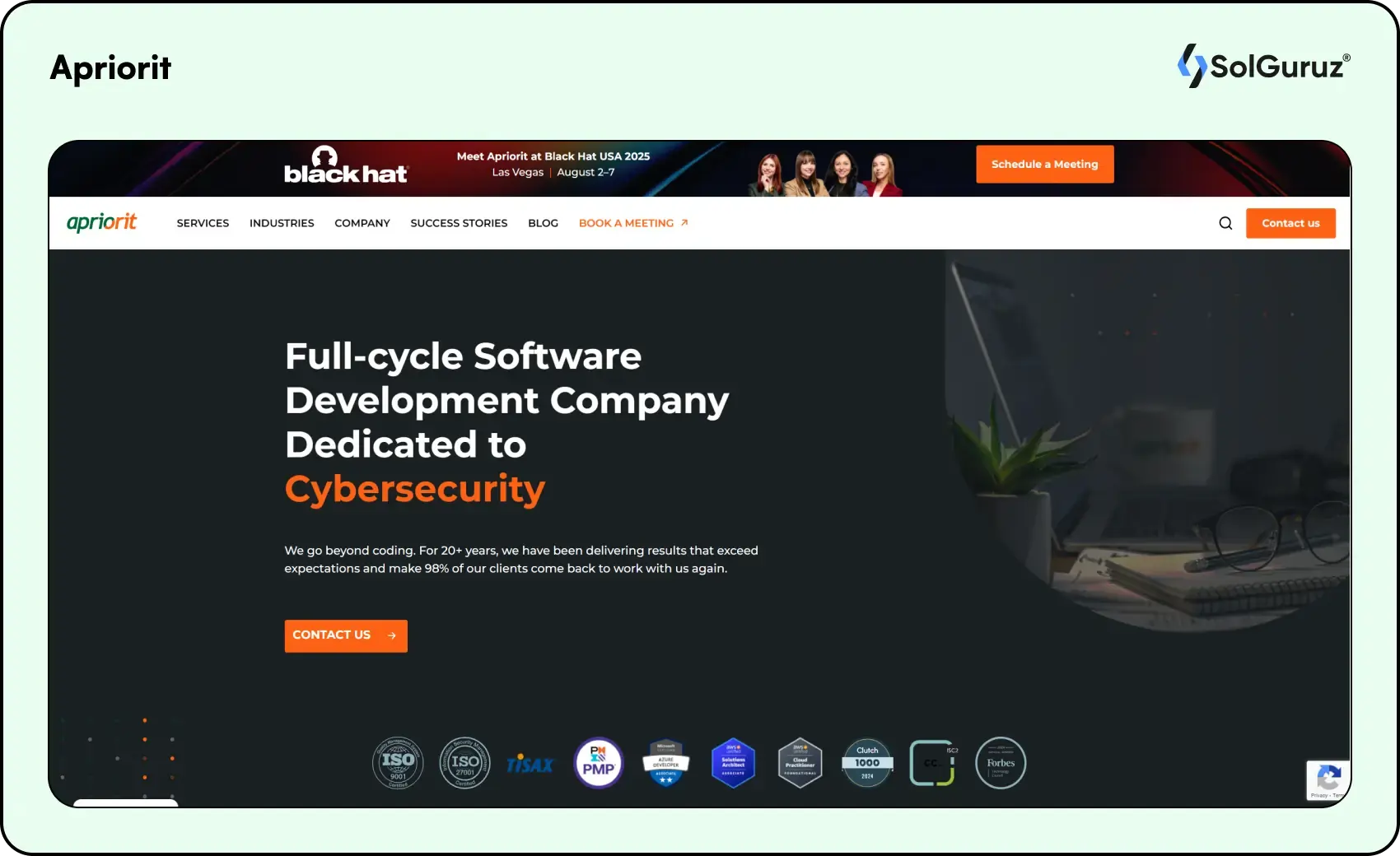Click the TISAX logo badge
The image size is (1400, 856).
530,765
